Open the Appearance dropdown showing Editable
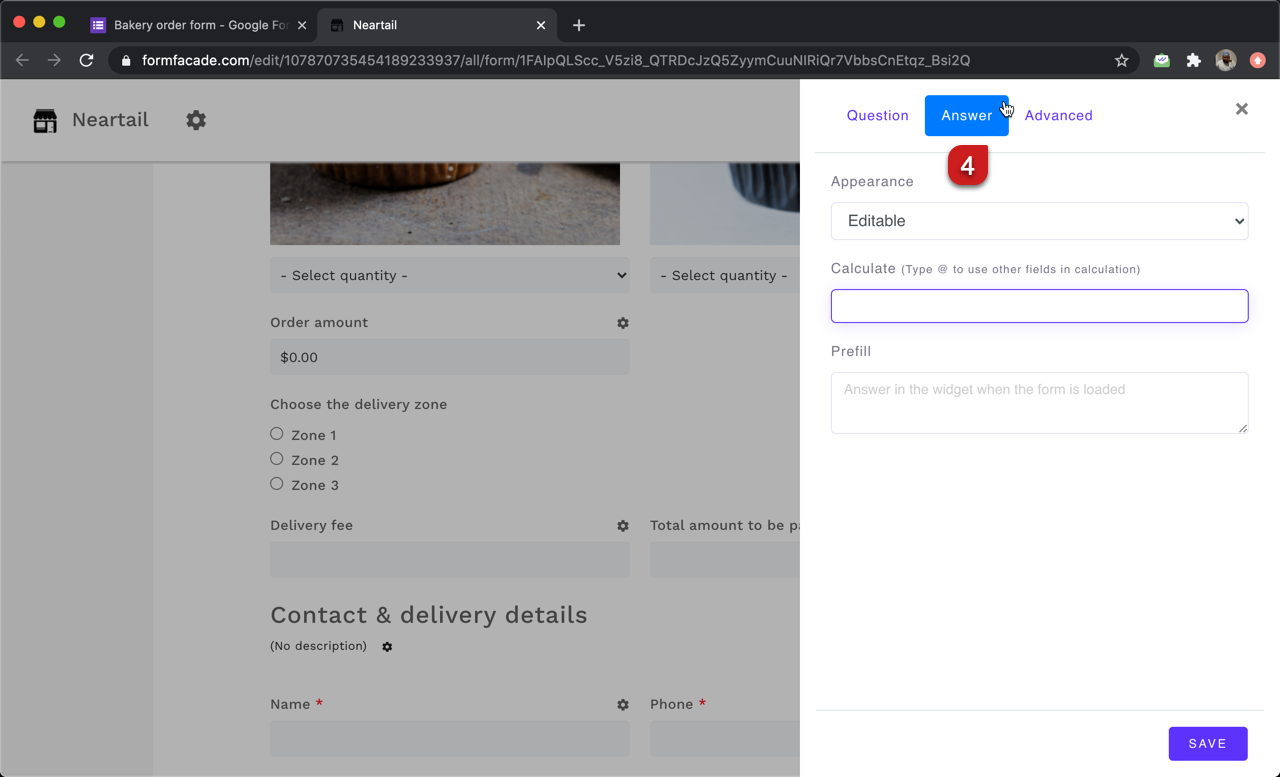Image resolution: width=1280 pixels, height=777 pixels. pyautogui.click(x=1039, y=221)
